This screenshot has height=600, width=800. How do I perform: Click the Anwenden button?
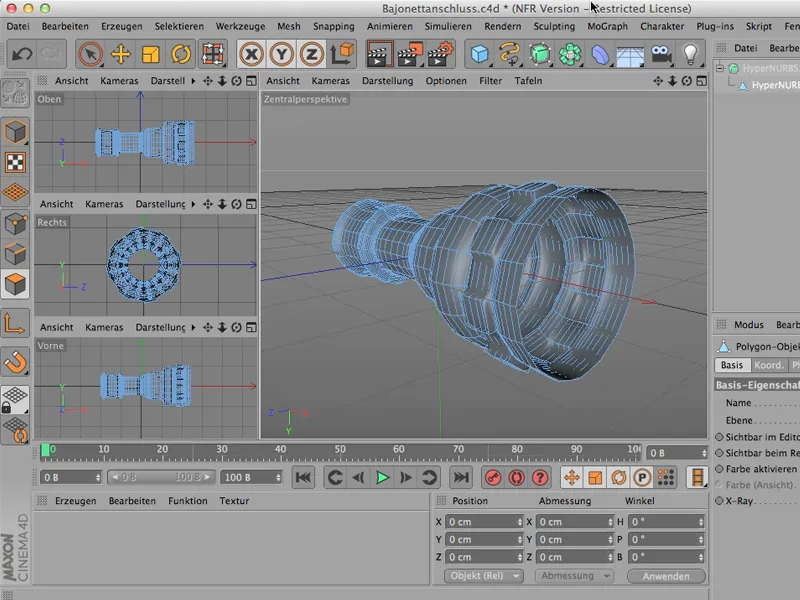pos(666,576)
